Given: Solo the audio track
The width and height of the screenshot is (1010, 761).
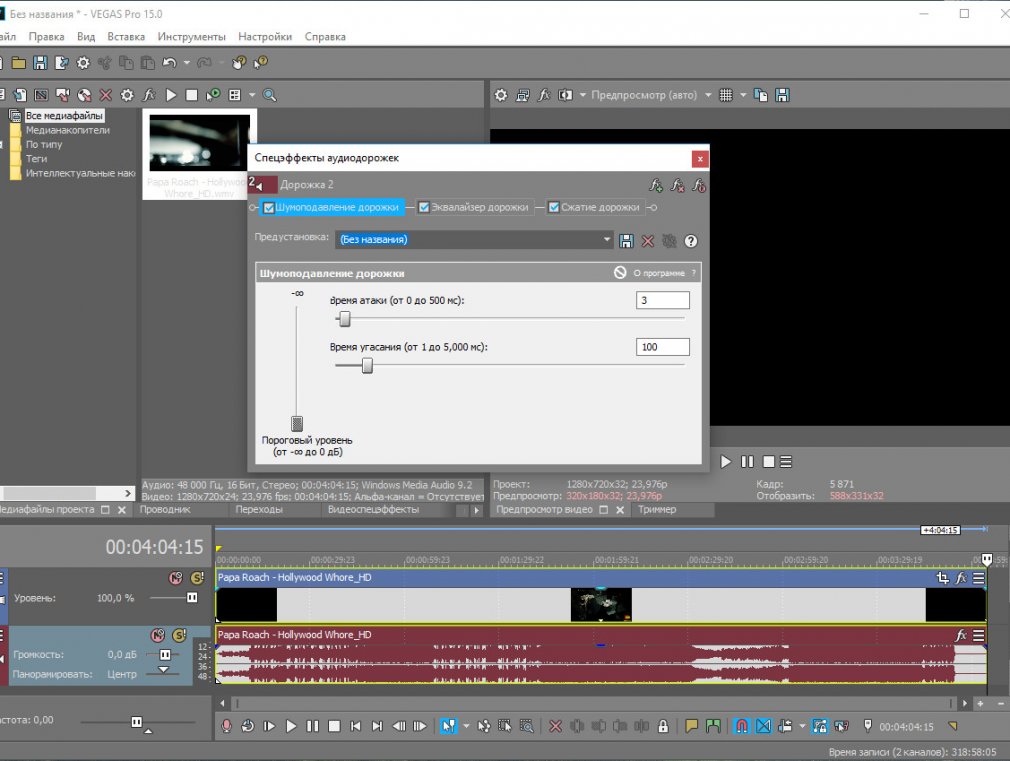Looking at the screenshot, I should coord(179,635).
